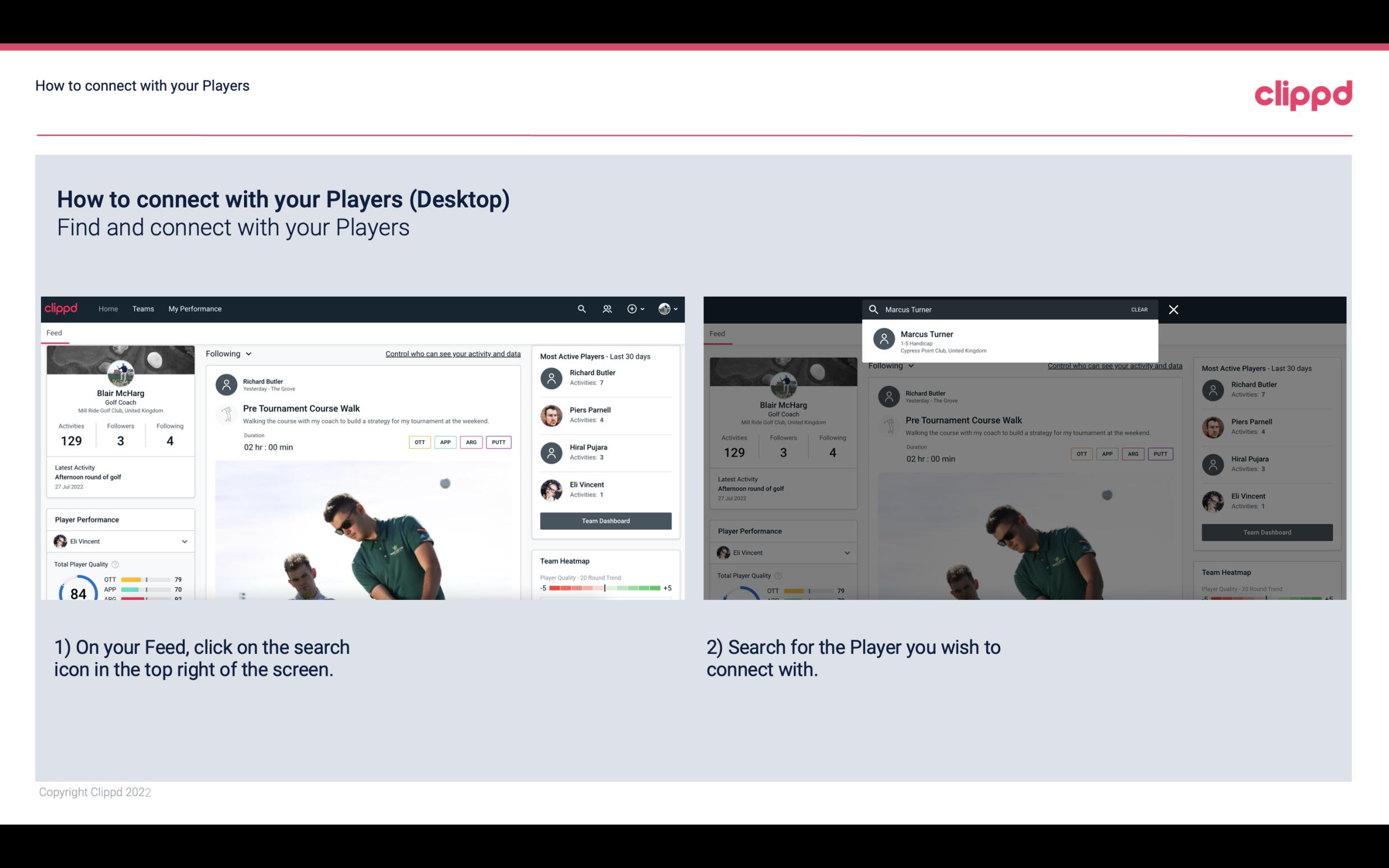Click the My Performance nav icon

pyautogui.click(x=195, y=308)
